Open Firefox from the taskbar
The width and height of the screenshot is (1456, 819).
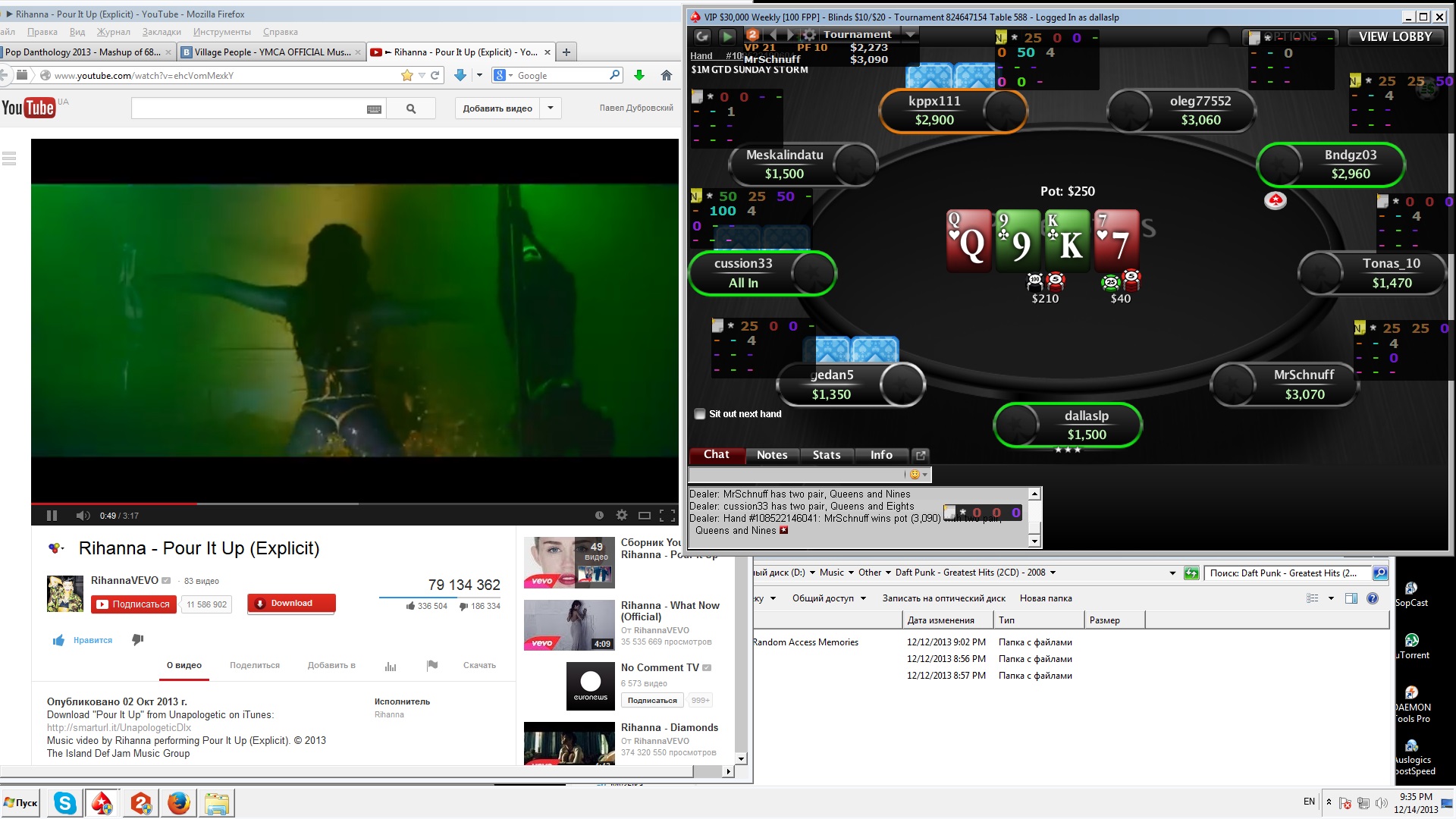[x=179, y=803]
